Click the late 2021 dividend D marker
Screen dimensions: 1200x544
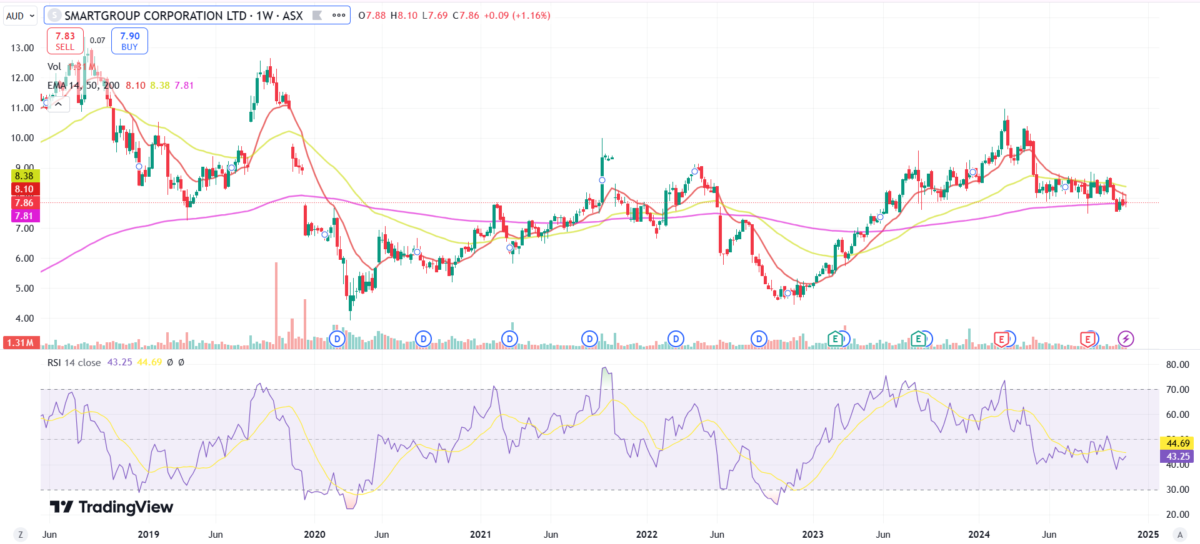(x=591, y=339)
